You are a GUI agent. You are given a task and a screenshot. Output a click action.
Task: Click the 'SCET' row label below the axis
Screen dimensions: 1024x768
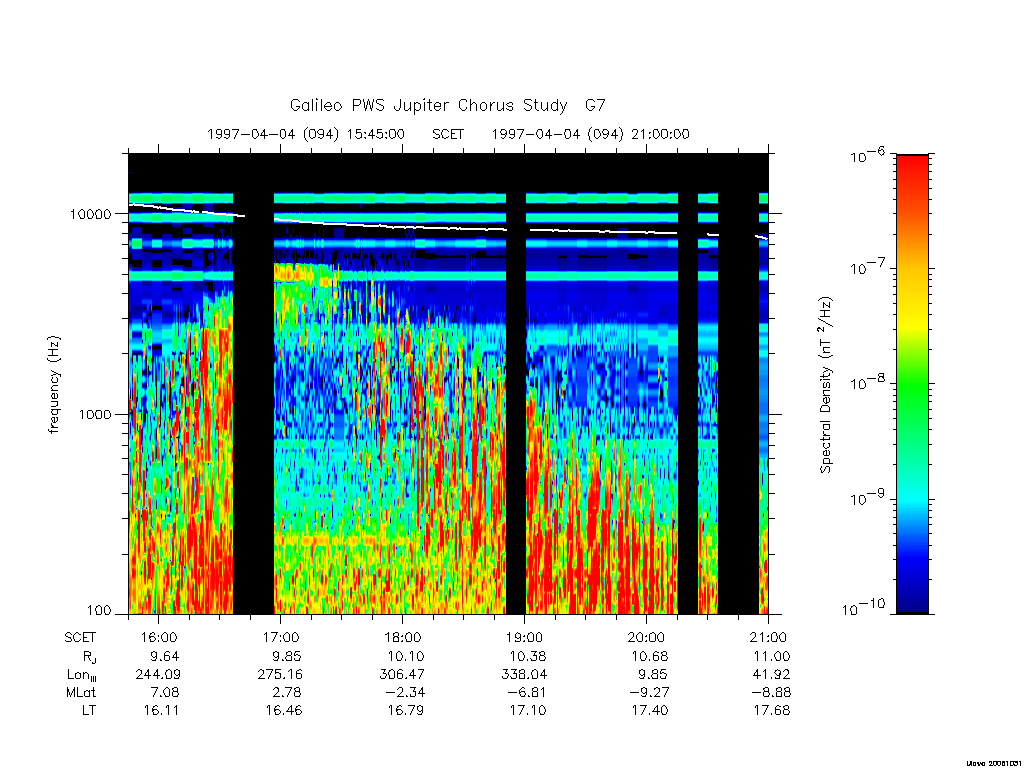click(80, 637)
